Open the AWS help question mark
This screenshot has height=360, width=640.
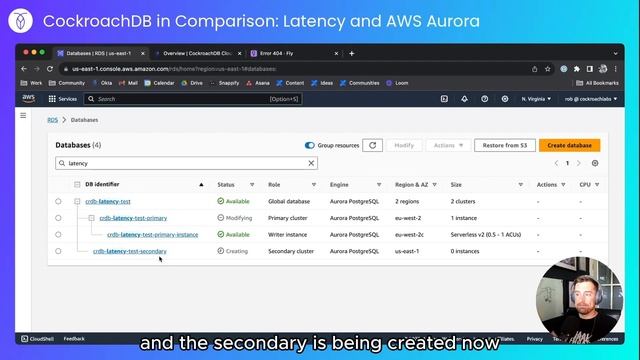point(484,99)
